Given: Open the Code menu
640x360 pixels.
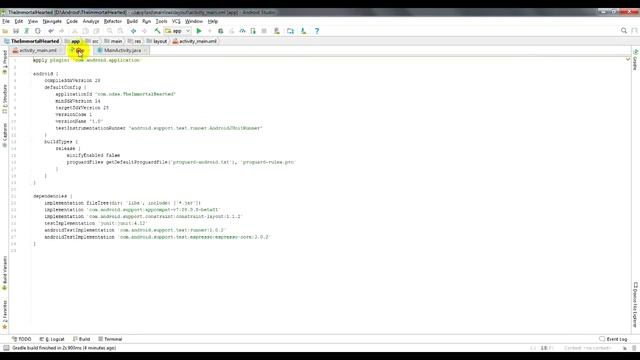Looking at the screenshot, I should click(x=72, y=21).
